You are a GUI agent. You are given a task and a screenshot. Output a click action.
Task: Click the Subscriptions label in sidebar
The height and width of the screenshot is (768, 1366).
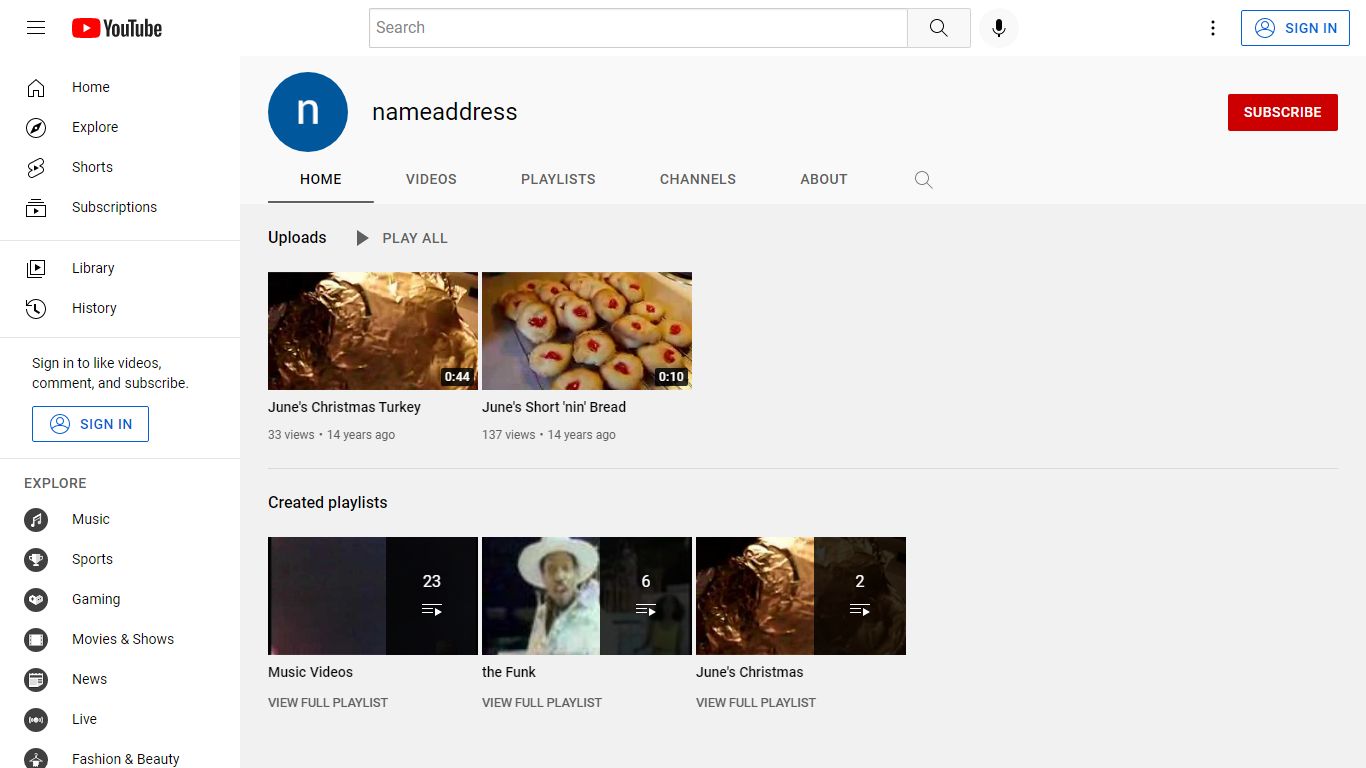114,207
